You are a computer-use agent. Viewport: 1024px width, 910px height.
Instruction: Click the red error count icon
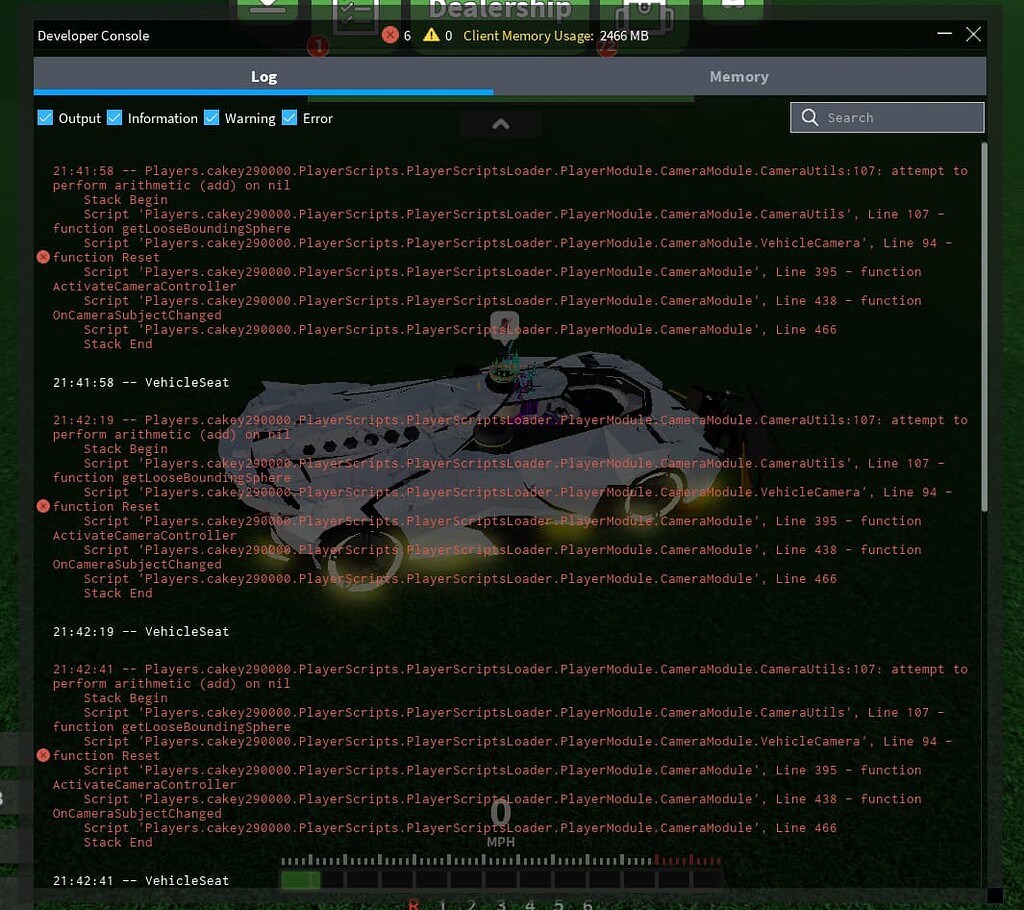[390, 35]
